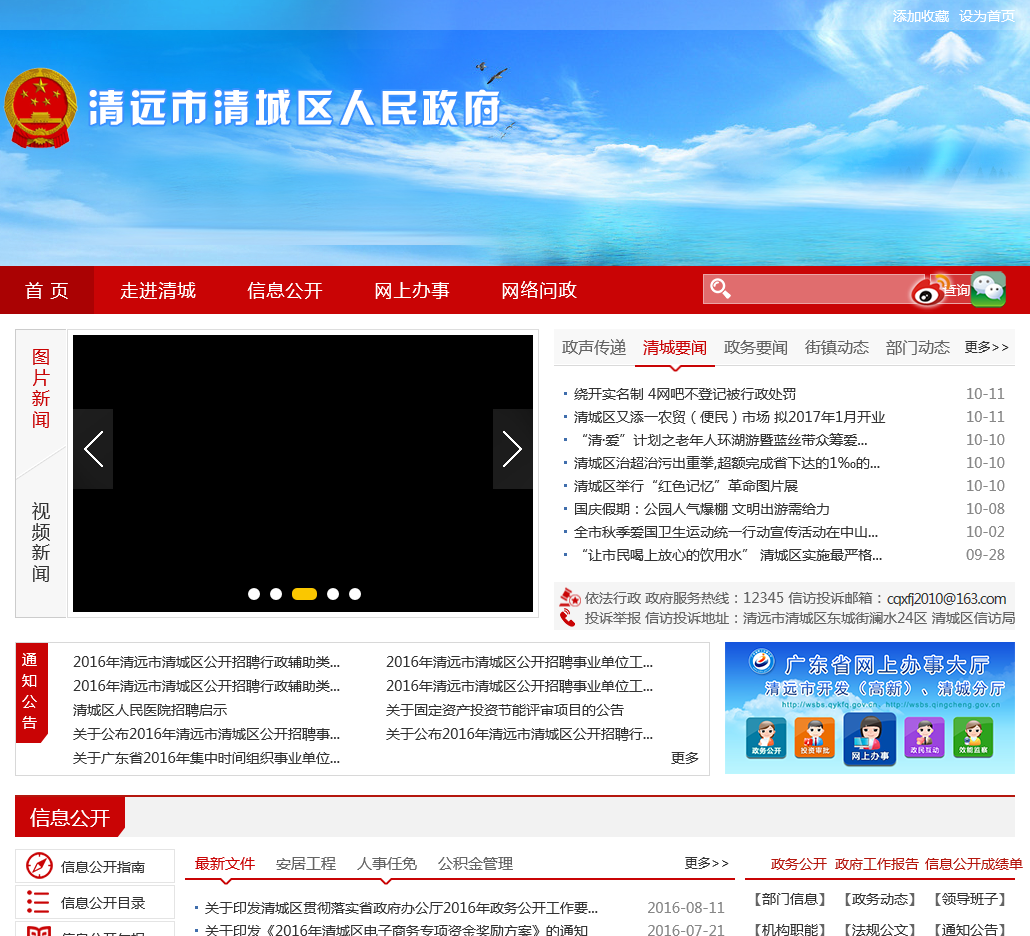Select the last slideshow indicator dot
The height and width of the screenshot is (936, 1030).
click(x=355, y=594)
